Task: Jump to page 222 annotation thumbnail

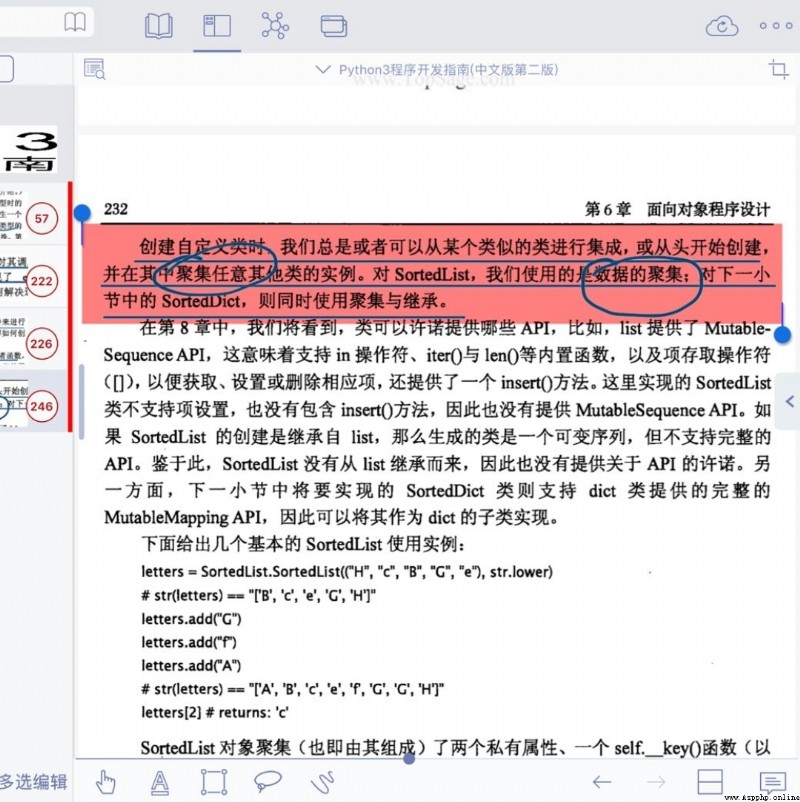Action: coord(41,281)
